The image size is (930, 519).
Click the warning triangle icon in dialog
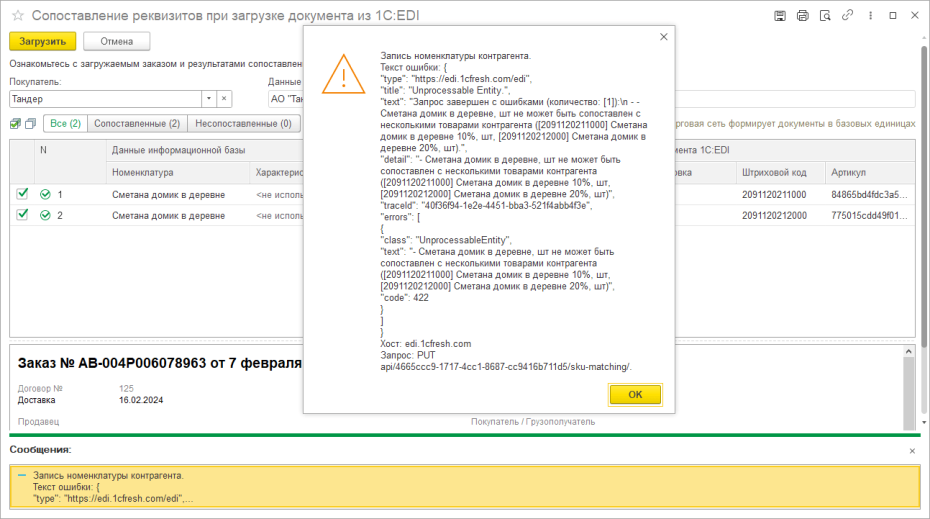[x=343, y=75]
